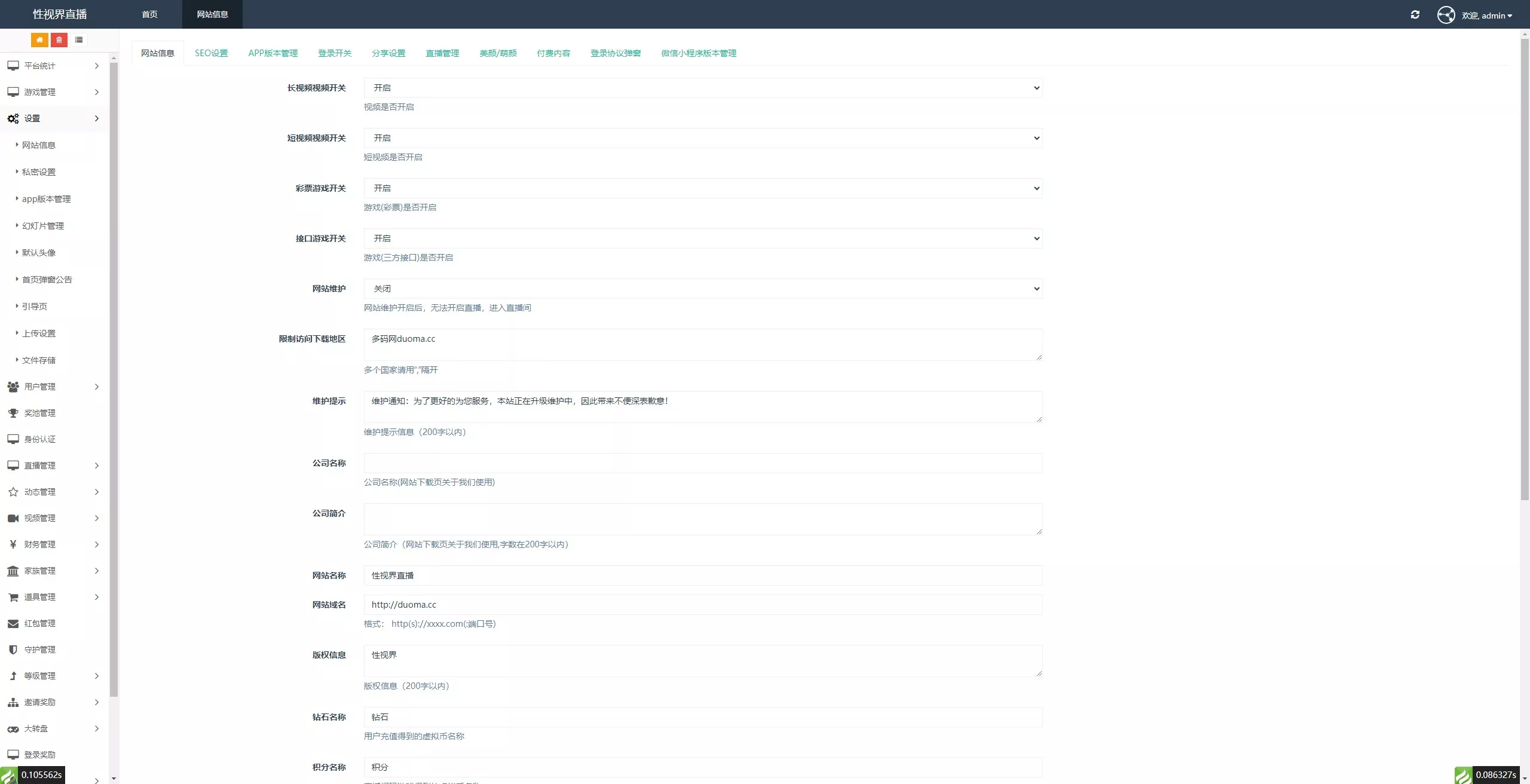Click the red trash icon button
Screen dimensions: 1530x784
[59, 40]
